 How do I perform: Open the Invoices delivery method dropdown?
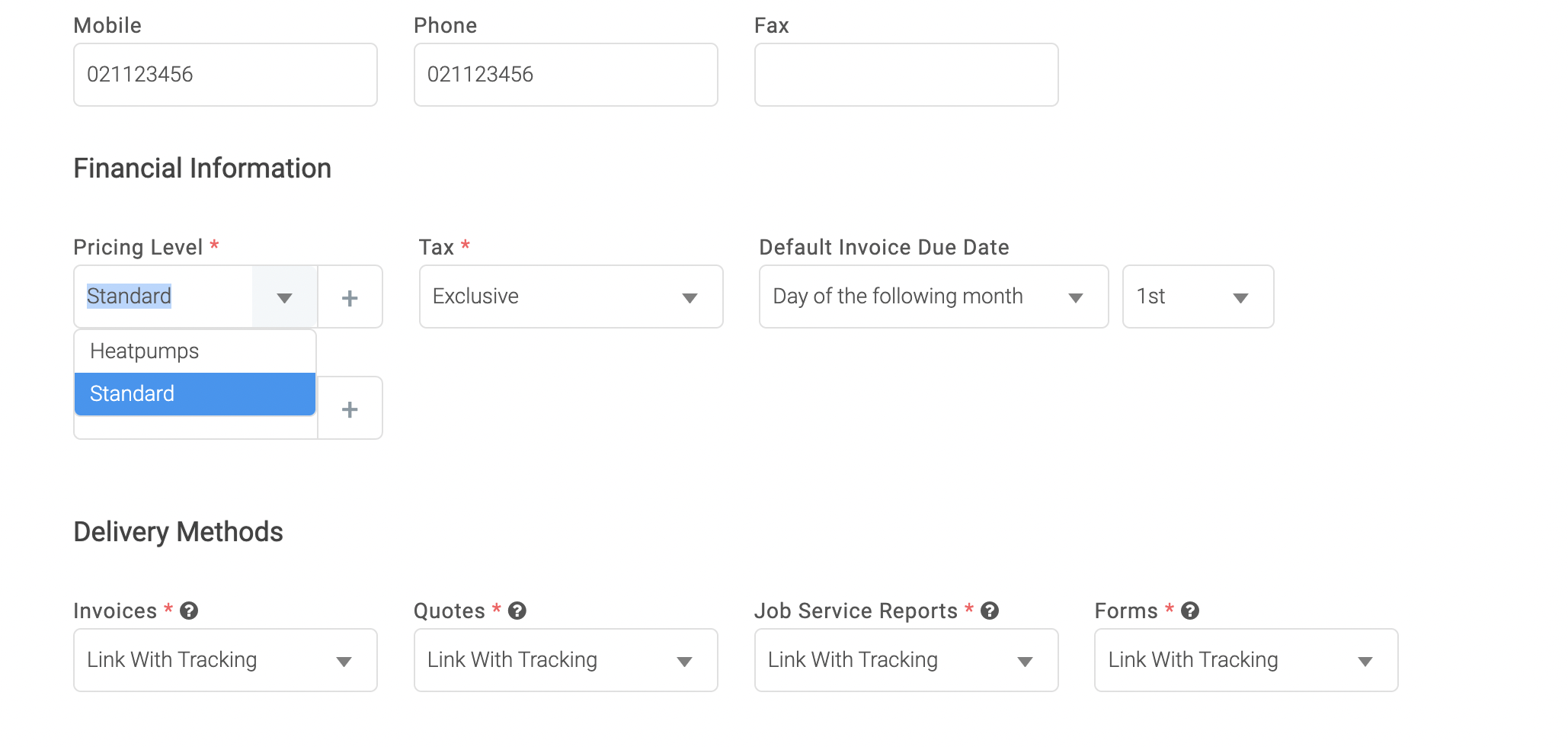point(226,660)
